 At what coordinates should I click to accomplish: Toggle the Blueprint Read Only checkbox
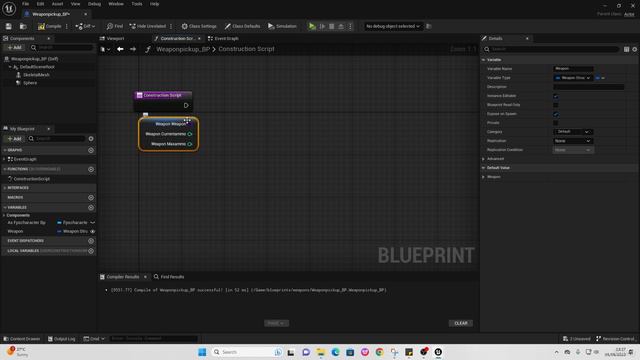tap(556, 105)
